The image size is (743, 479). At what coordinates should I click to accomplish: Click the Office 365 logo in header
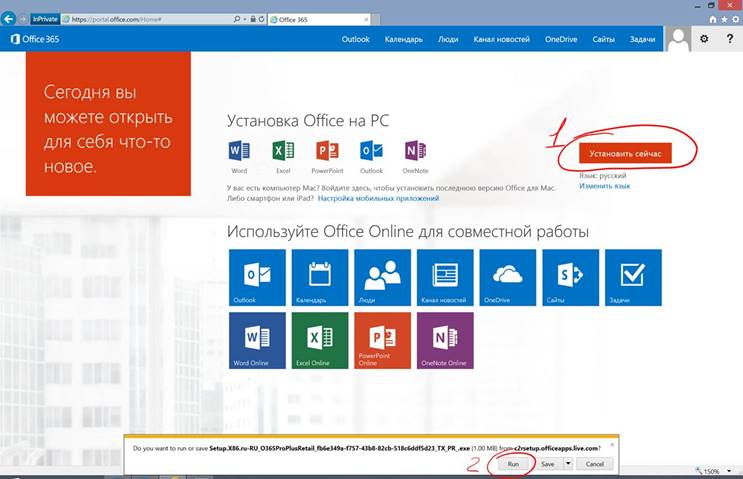(35, 39)
